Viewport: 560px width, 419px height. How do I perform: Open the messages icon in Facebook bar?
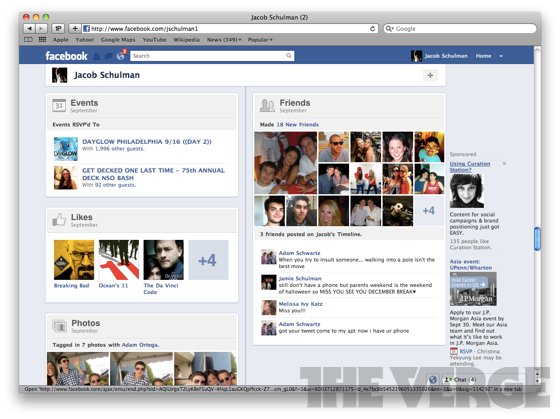click(109, 56)
